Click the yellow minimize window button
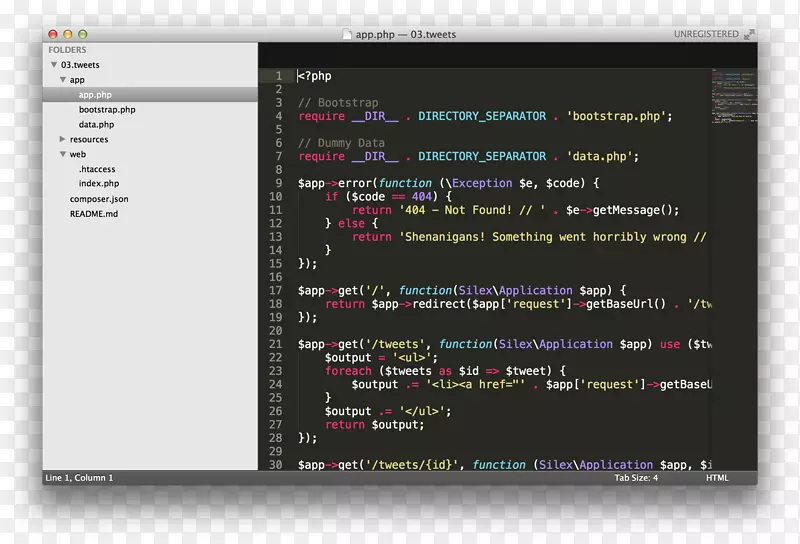The image size is (800, 544). coord(67,34)
